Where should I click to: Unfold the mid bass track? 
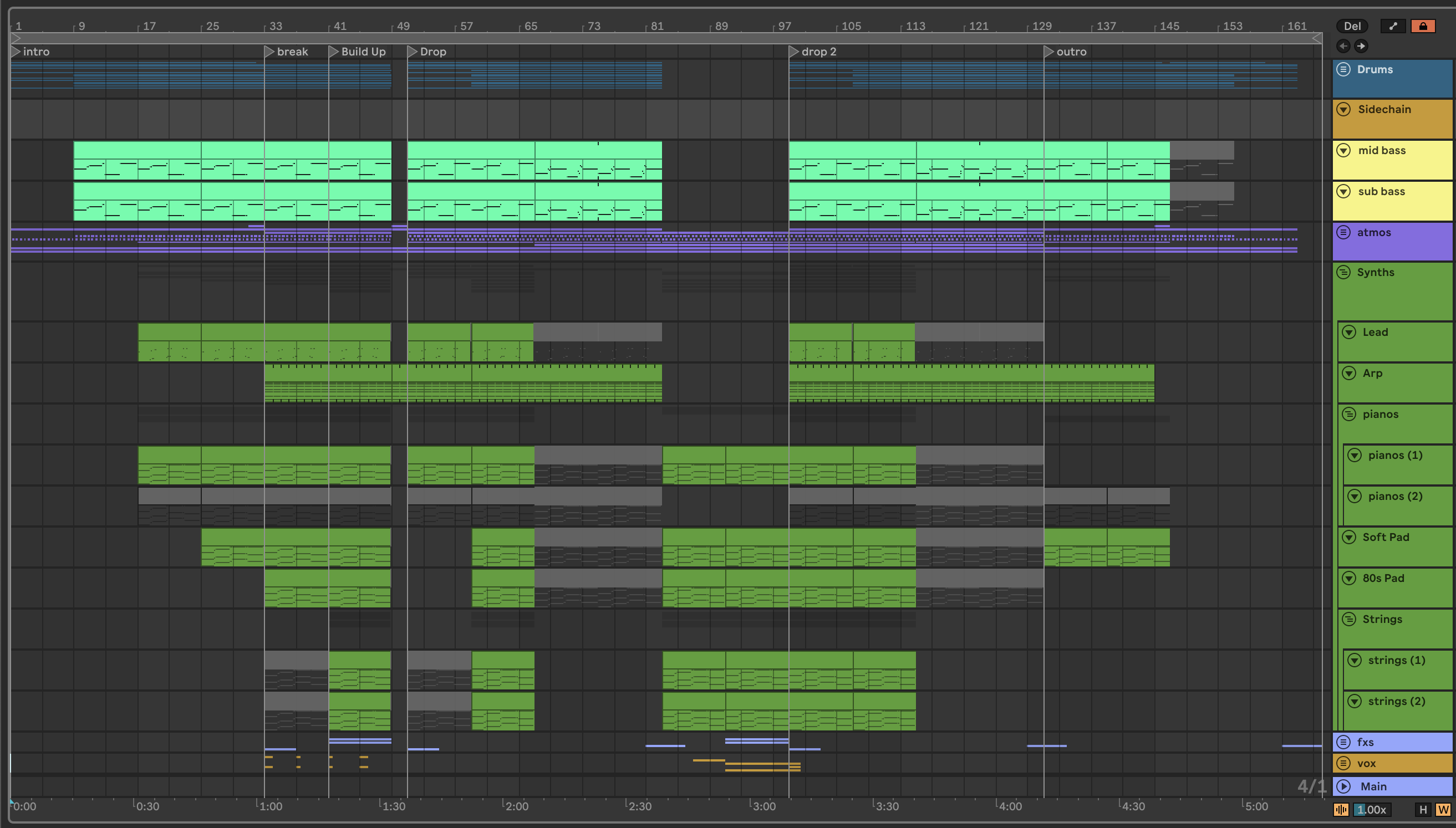click(x=1343, y=150)
